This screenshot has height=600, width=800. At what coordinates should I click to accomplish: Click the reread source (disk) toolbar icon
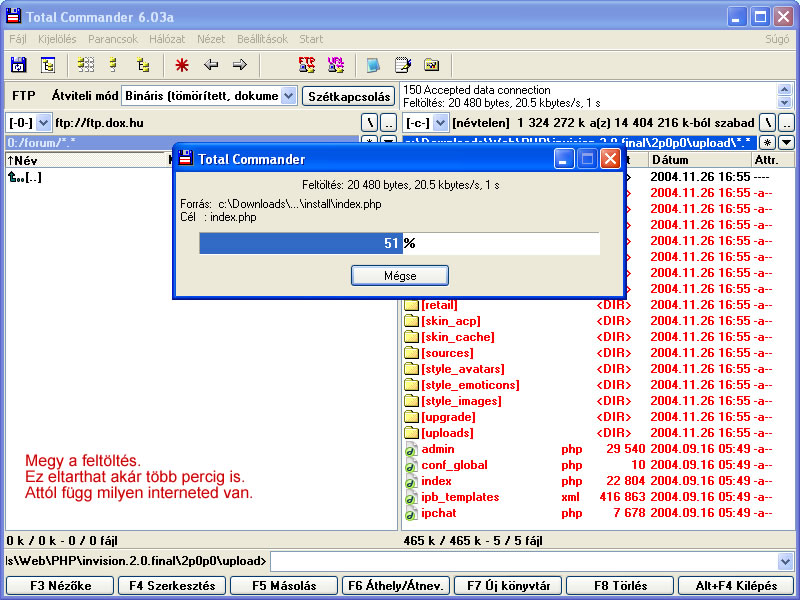click(x=18, y=65)
